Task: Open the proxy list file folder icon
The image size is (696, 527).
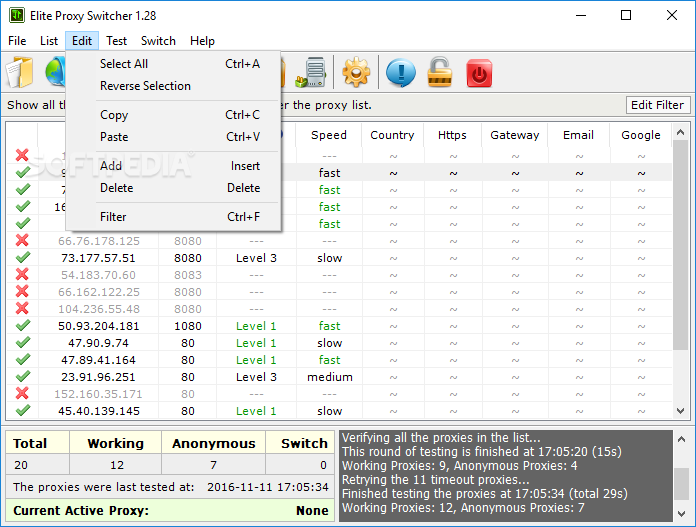Action: point(20,72)
